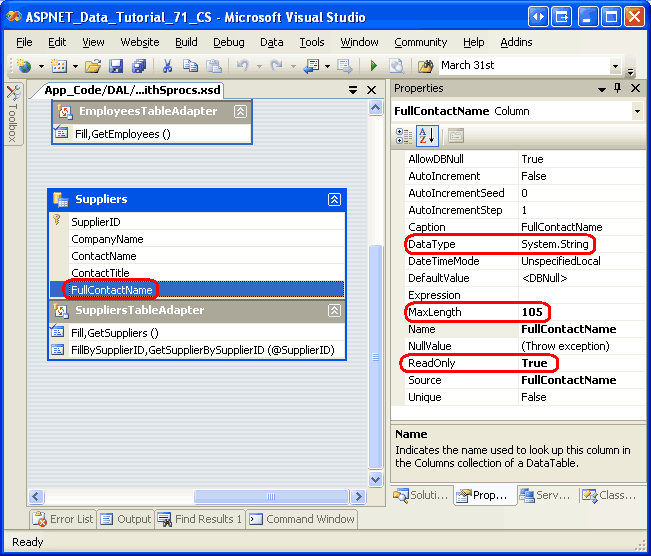This screenshot has width=651, height=556.
Task: Switch to the Error List tab
Action: pyautogui.click(x=63, y=519)
